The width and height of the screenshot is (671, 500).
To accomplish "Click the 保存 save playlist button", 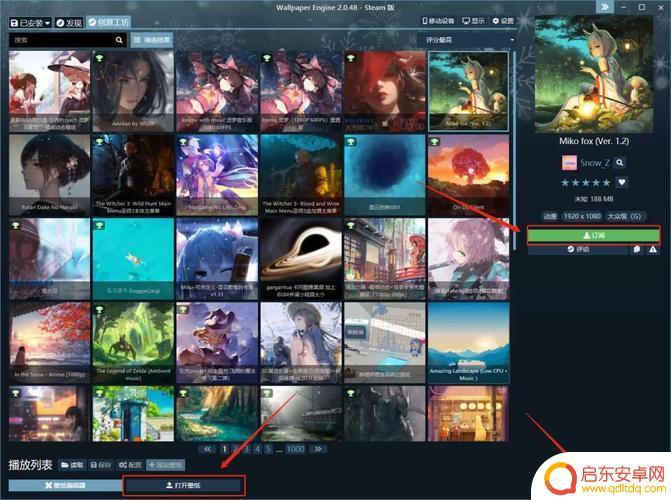I will click(101, 465).
